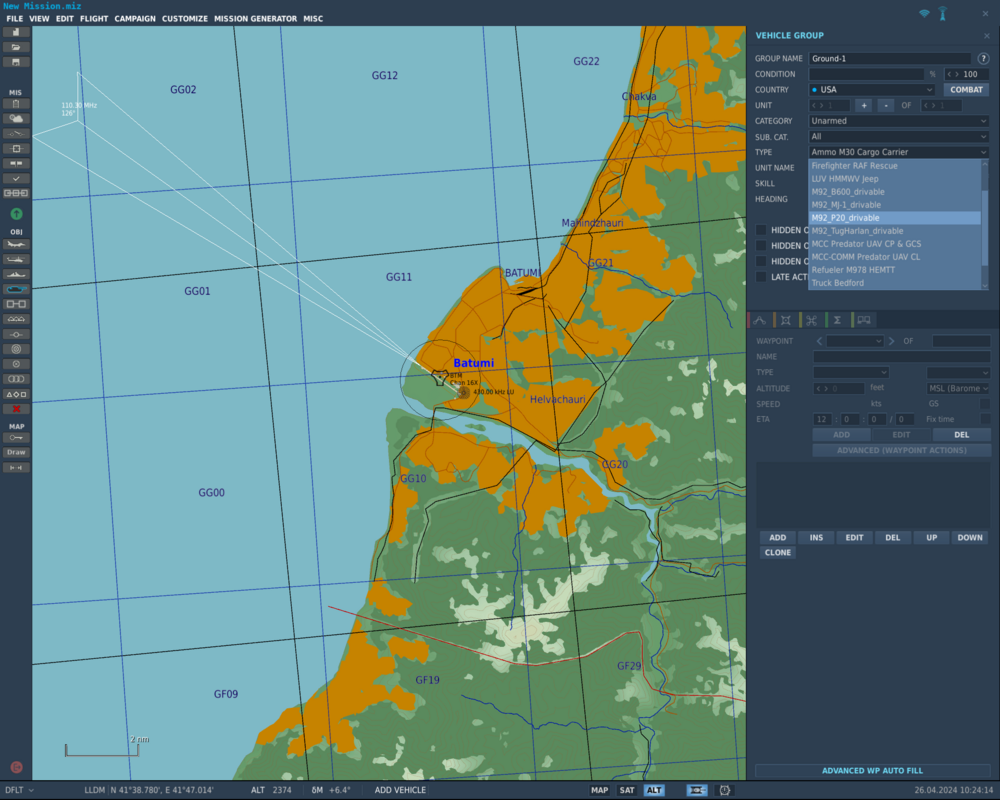
Task: Select M92_P20_drivable from the type list
Action: [x=845, y=218]
